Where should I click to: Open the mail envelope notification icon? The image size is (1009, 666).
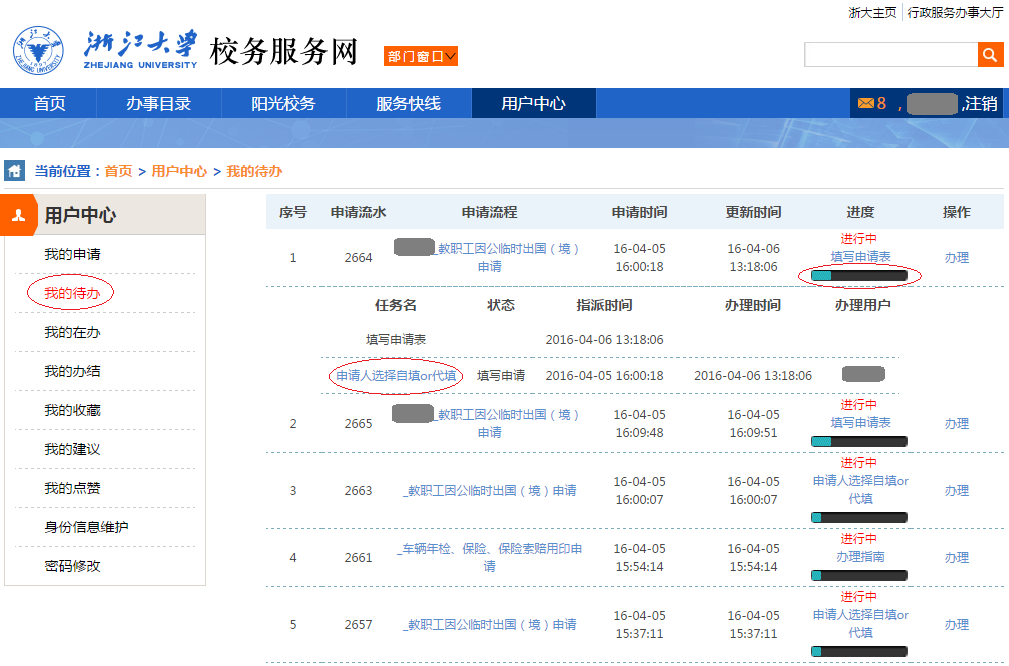pos(865,103)
